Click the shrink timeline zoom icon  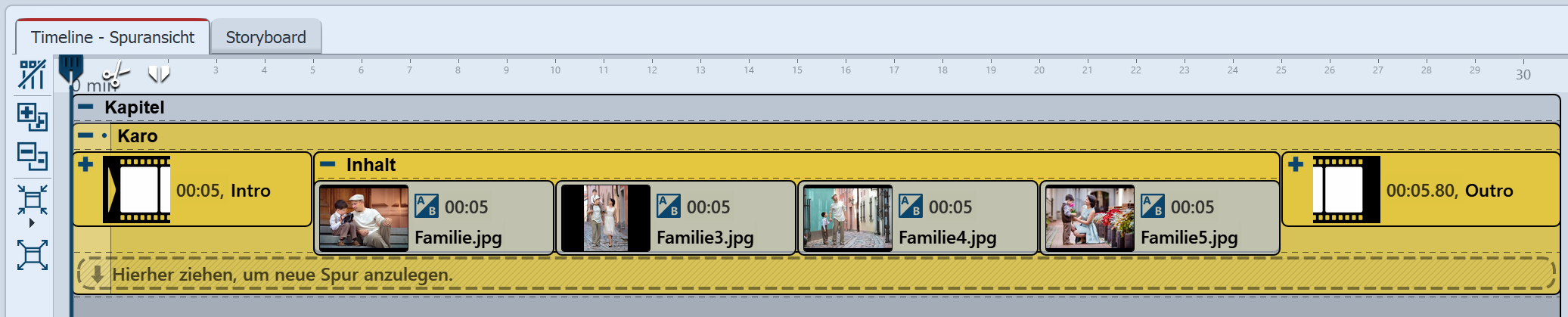(33, 201)
